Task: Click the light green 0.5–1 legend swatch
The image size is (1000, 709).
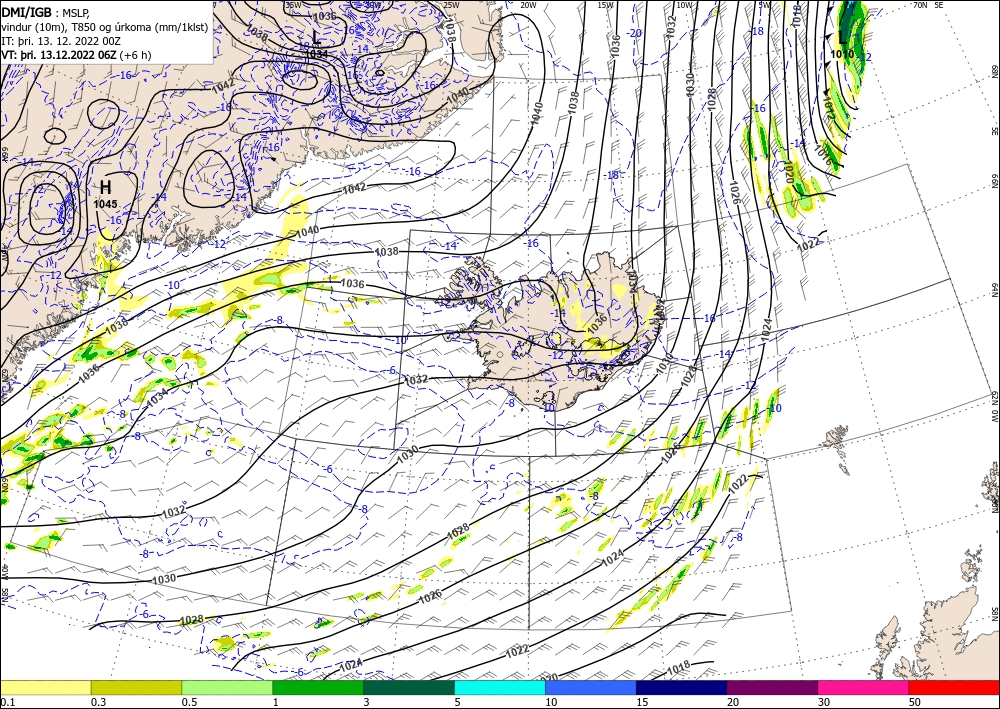Action: click(227, 687)
